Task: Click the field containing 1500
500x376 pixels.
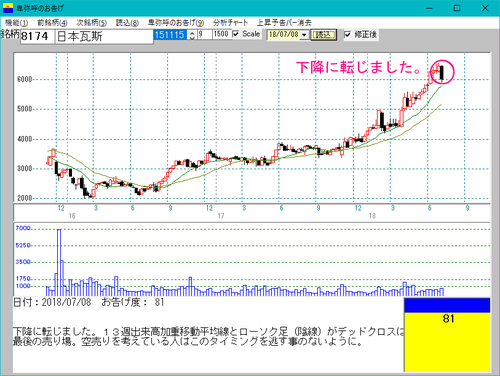Action: click(222, 34)
